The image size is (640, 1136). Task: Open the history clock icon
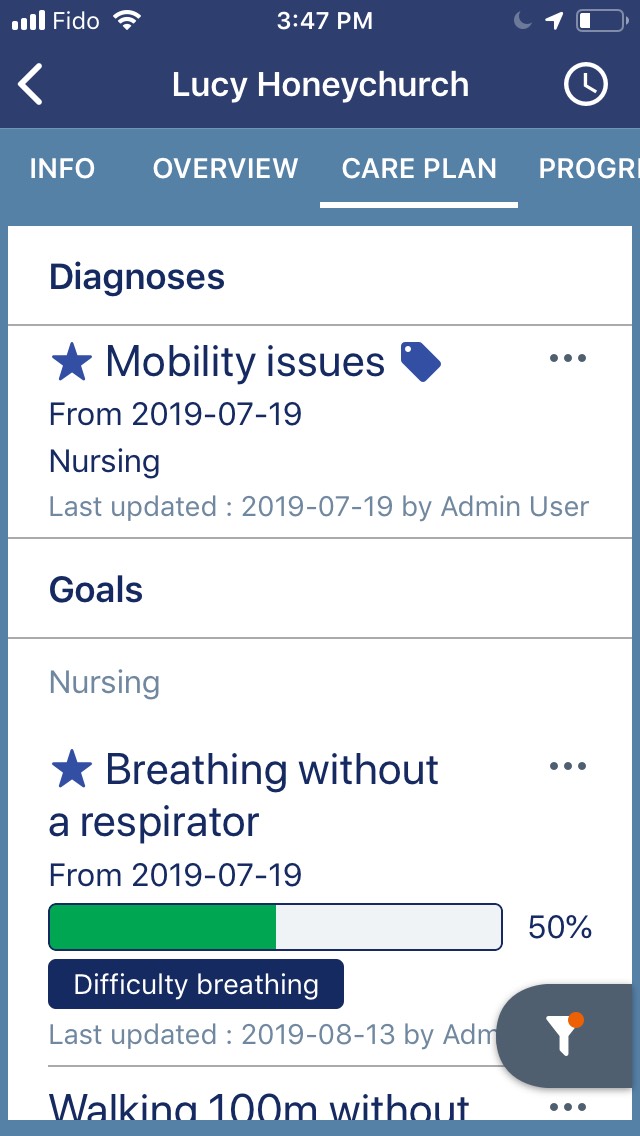[586, 85]
